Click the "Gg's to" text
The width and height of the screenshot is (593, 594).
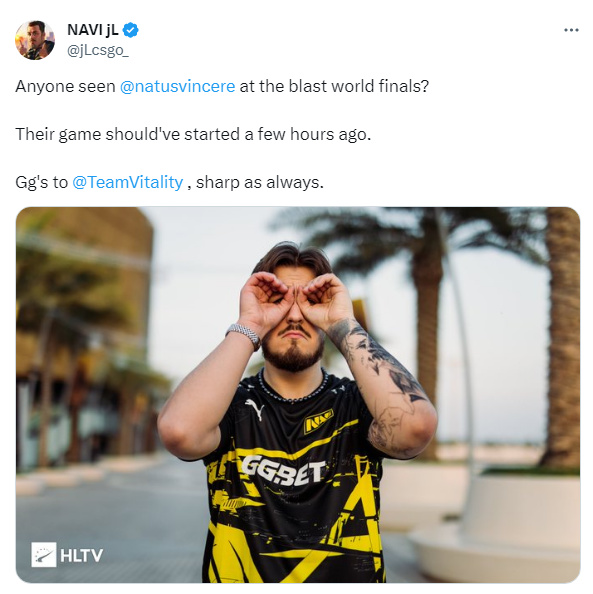[42, 183]
